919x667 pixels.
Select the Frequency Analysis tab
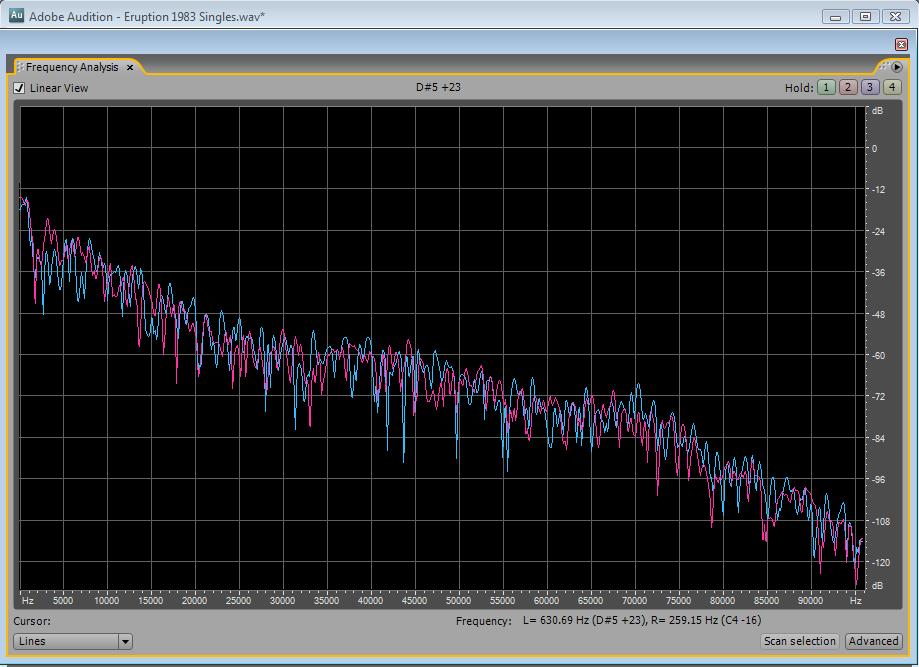(71, 68)
